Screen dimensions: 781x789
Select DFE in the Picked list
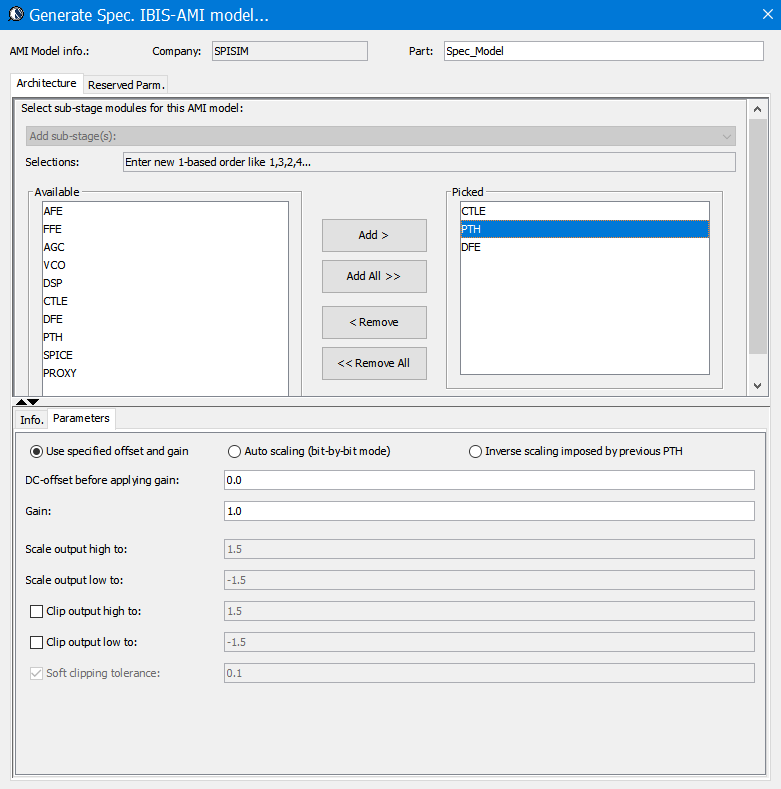pos(471,247)
